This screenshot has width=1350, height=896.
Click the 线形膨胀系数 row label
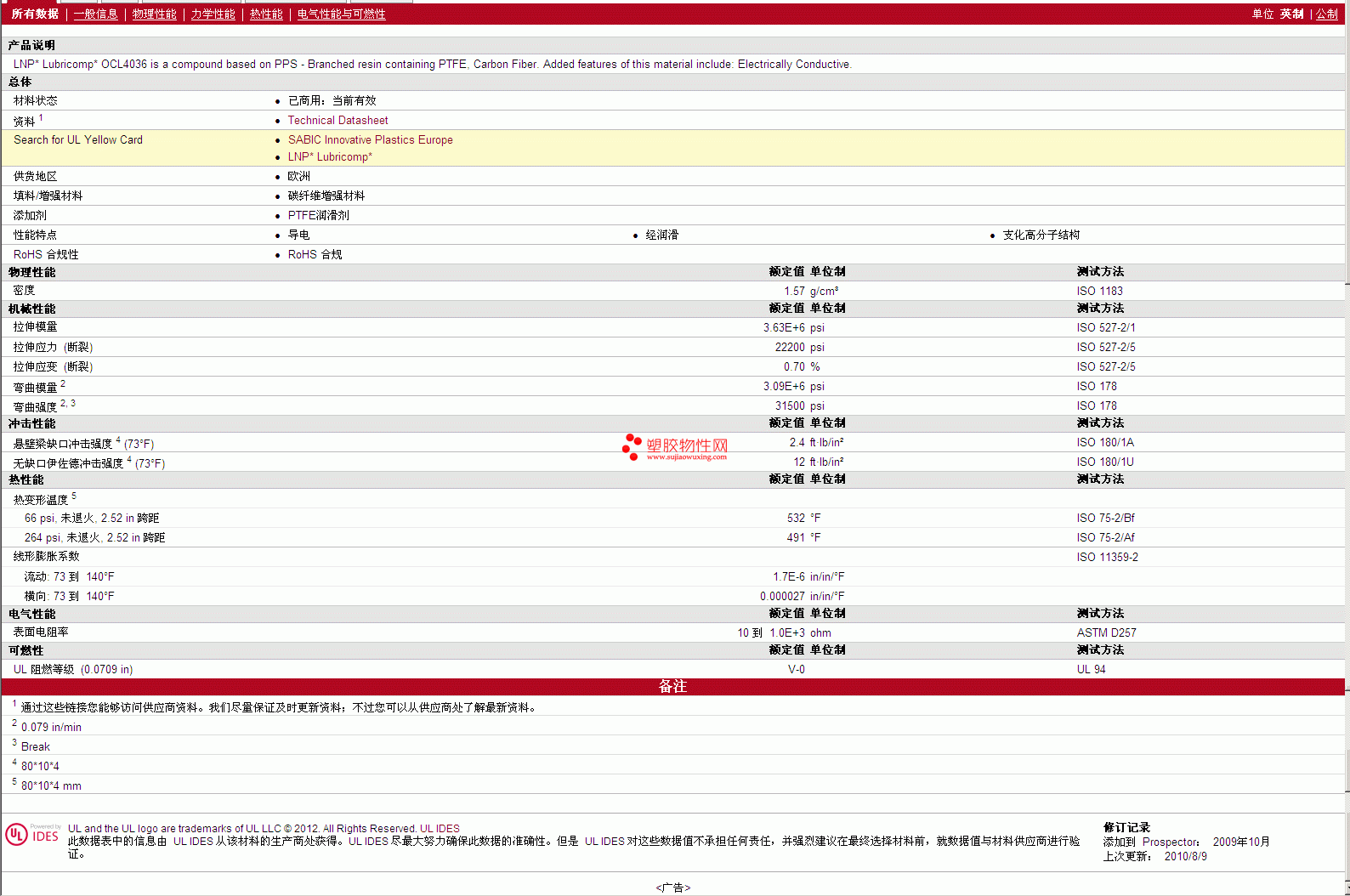coord(46,557)
